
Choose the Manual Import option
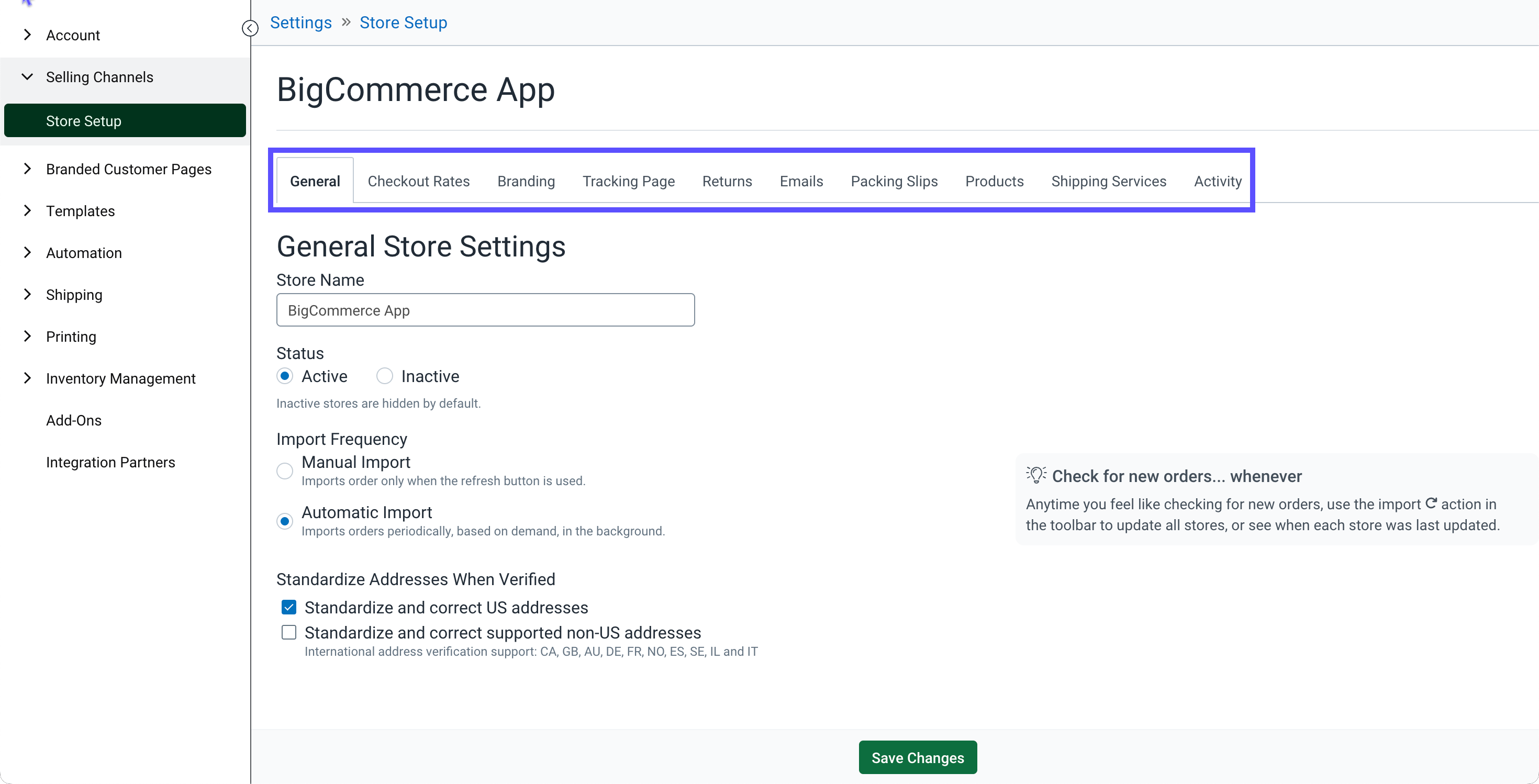[x=285, y=471]
